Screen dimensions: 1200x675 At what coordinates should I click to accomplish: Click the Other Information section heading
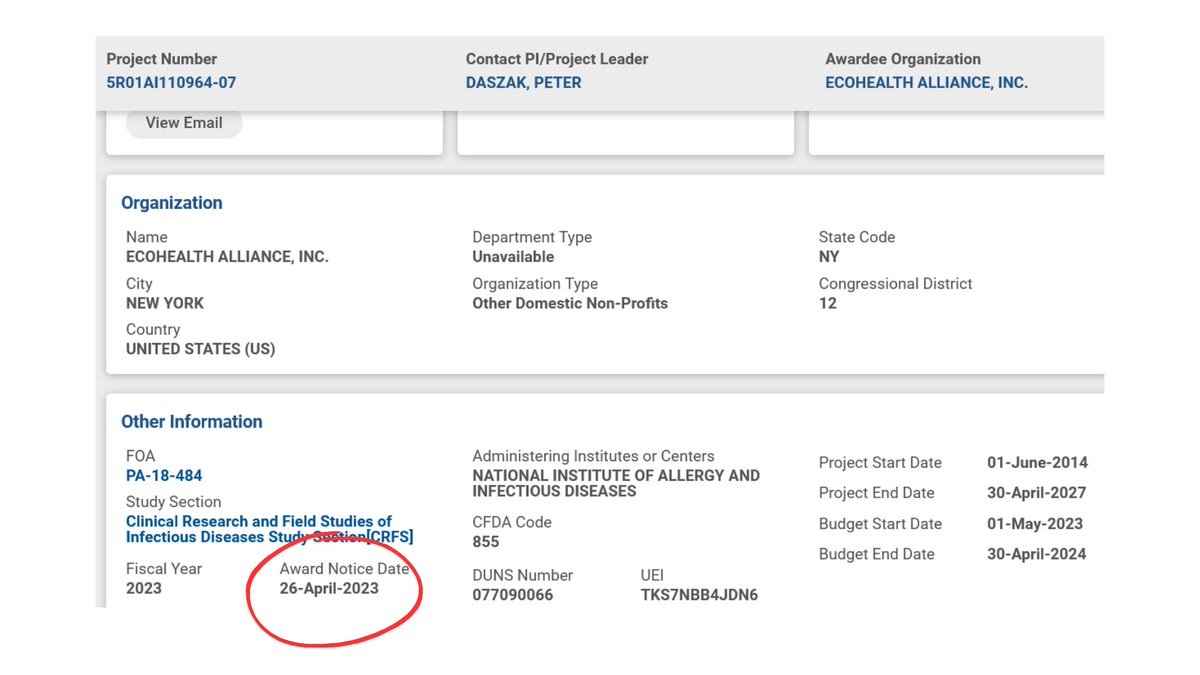[x=192, y=422]
